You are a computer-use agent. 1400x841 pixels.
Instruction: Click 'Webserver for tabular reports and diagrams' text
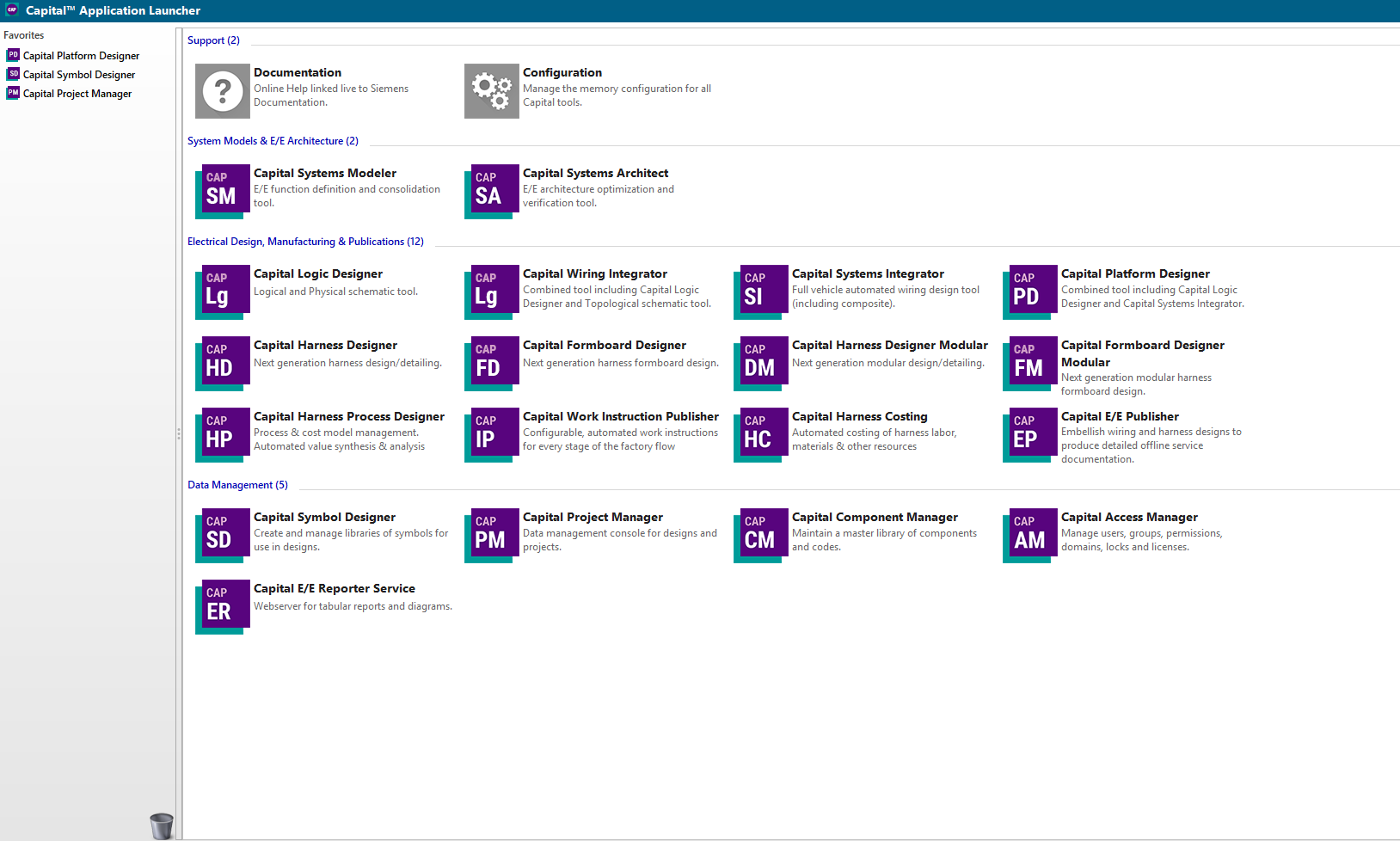pos(353,606)
